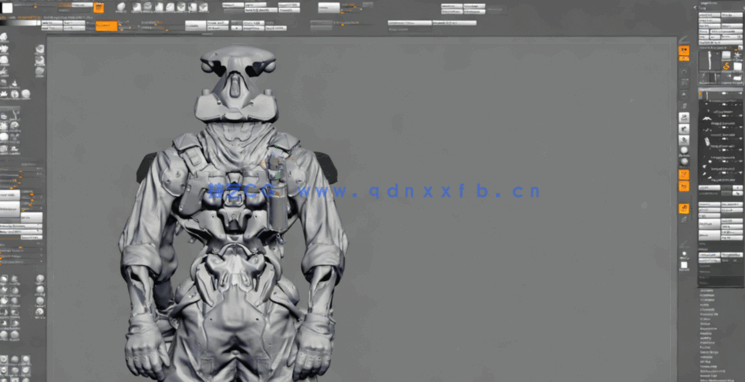This screenshot has height=382, width=745.
Task: Click the lower sphere icon on right shelf
Action: (x=684, y=162)
